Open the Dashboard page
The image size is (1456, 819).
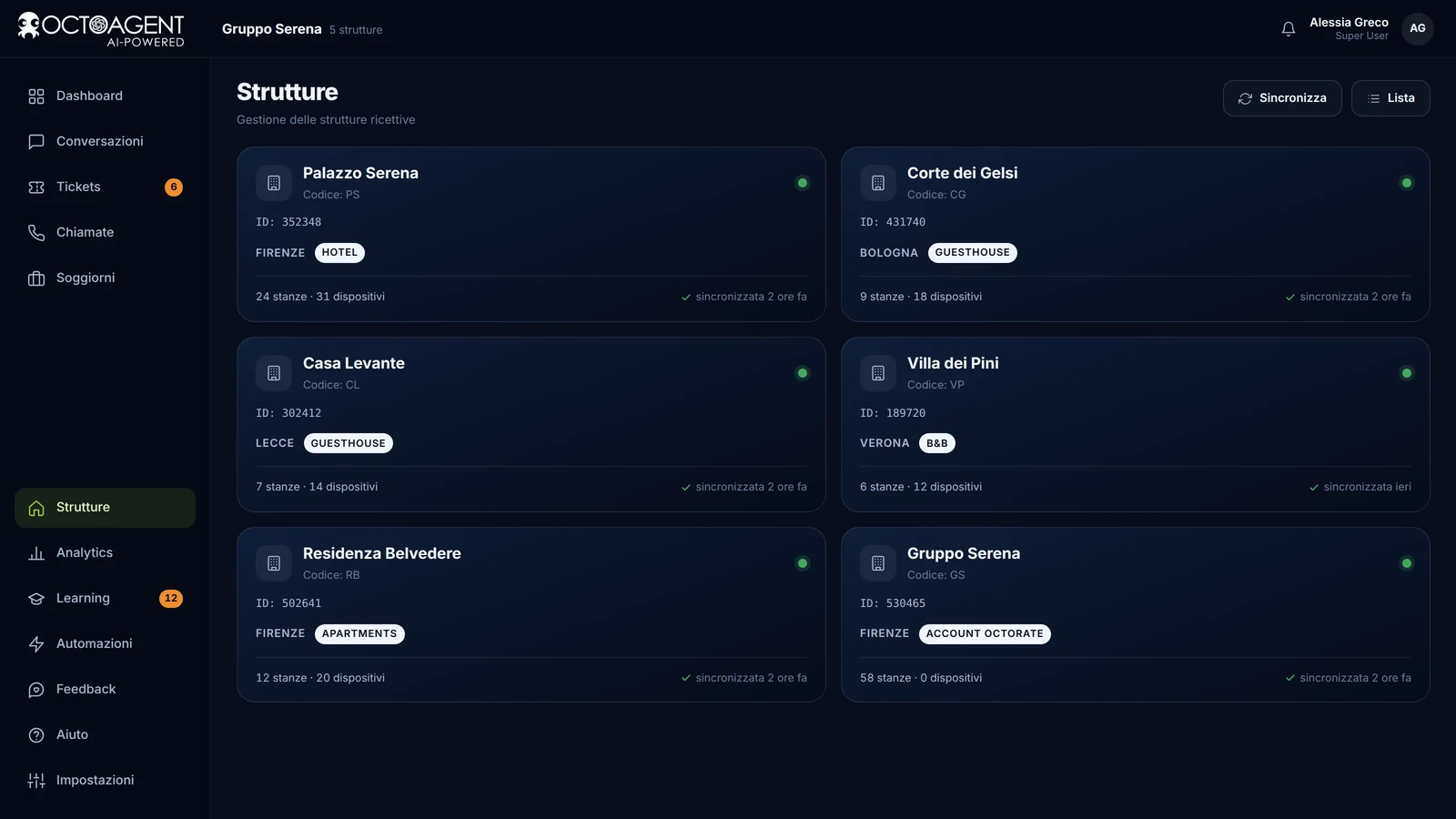pos(105,96)
